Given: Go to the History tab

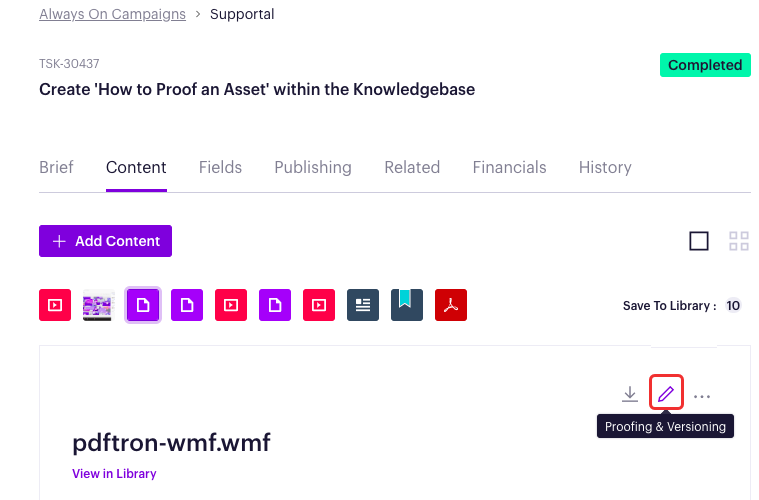Looking at the screenshot, I should (x=605, y=167).
